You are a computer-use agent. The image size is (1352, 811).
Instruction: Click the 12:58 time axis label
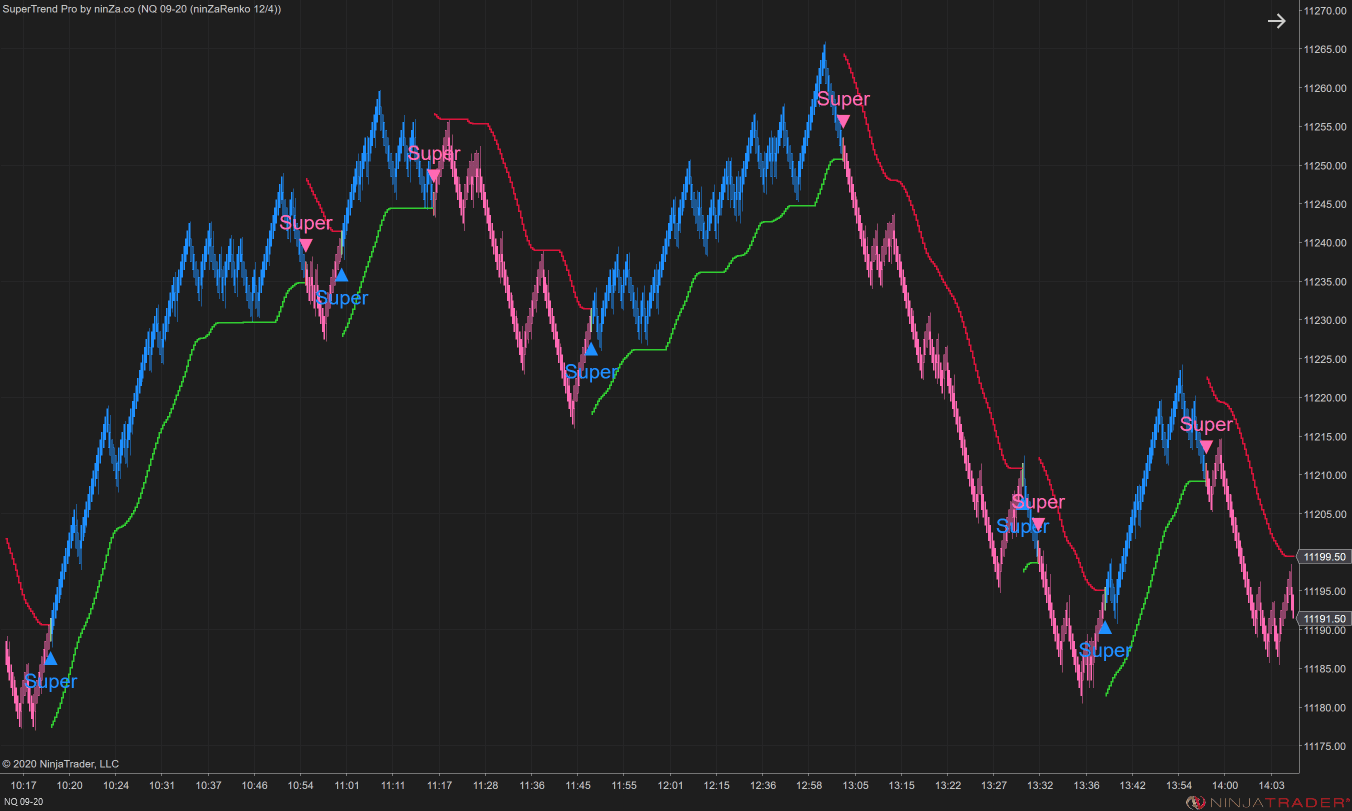pyautogui.click(x=809, y=785)
